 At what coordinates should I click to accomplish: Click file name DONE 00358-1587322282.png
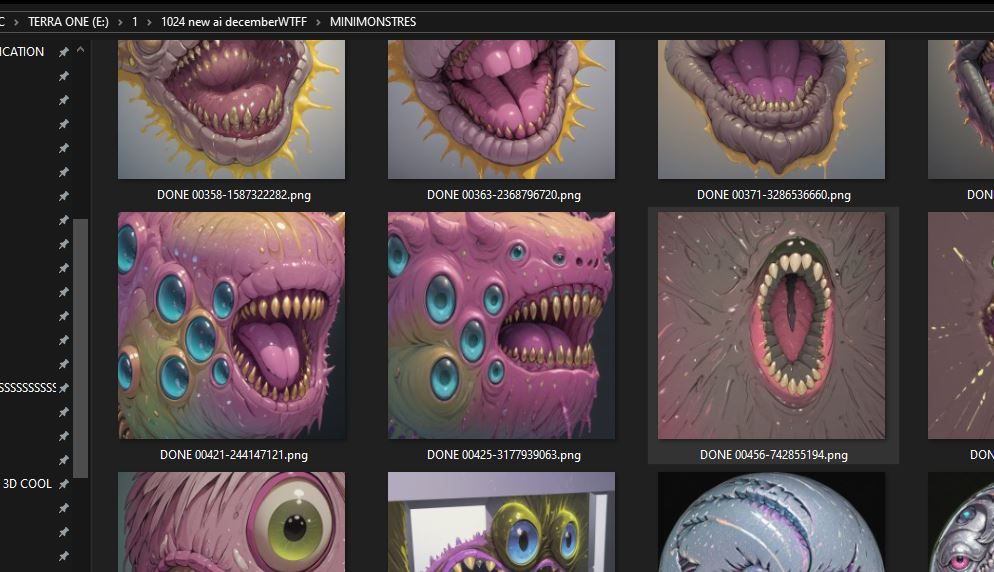234,195
